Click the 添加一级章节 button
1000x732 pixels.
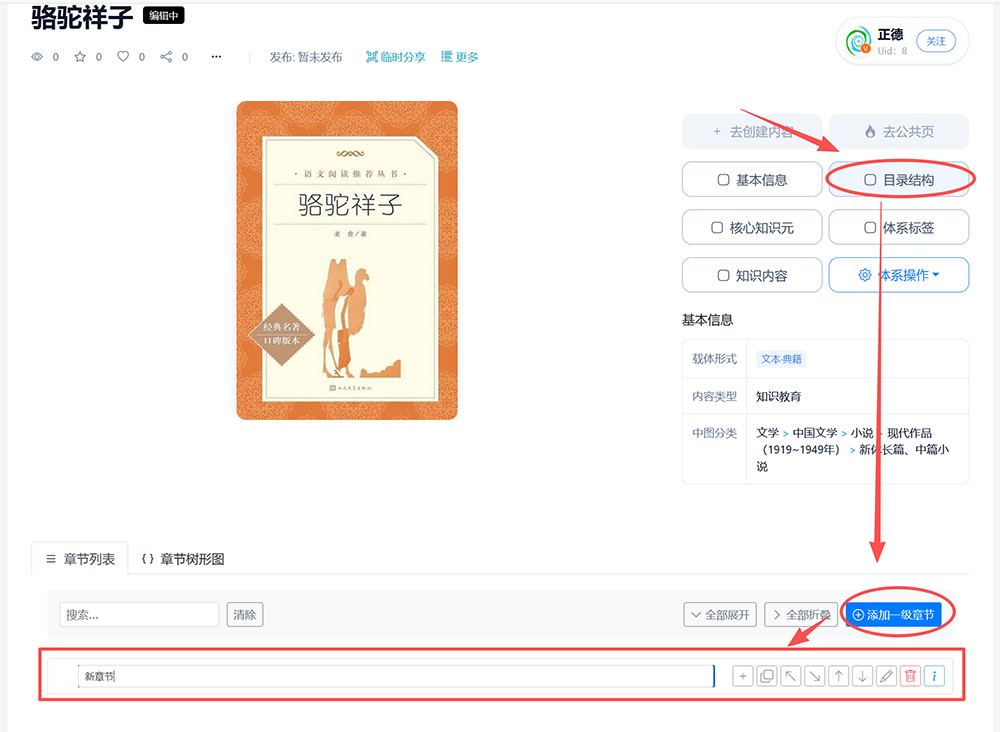pyautogui.click(x=893, y=615)
